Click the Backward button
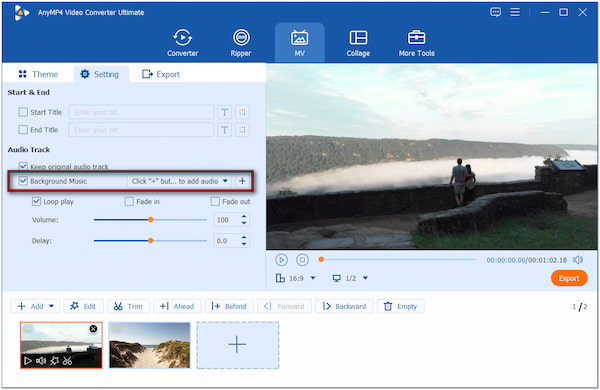The width and height of the screenshot is (600, 390). click(x=344, y=306)
